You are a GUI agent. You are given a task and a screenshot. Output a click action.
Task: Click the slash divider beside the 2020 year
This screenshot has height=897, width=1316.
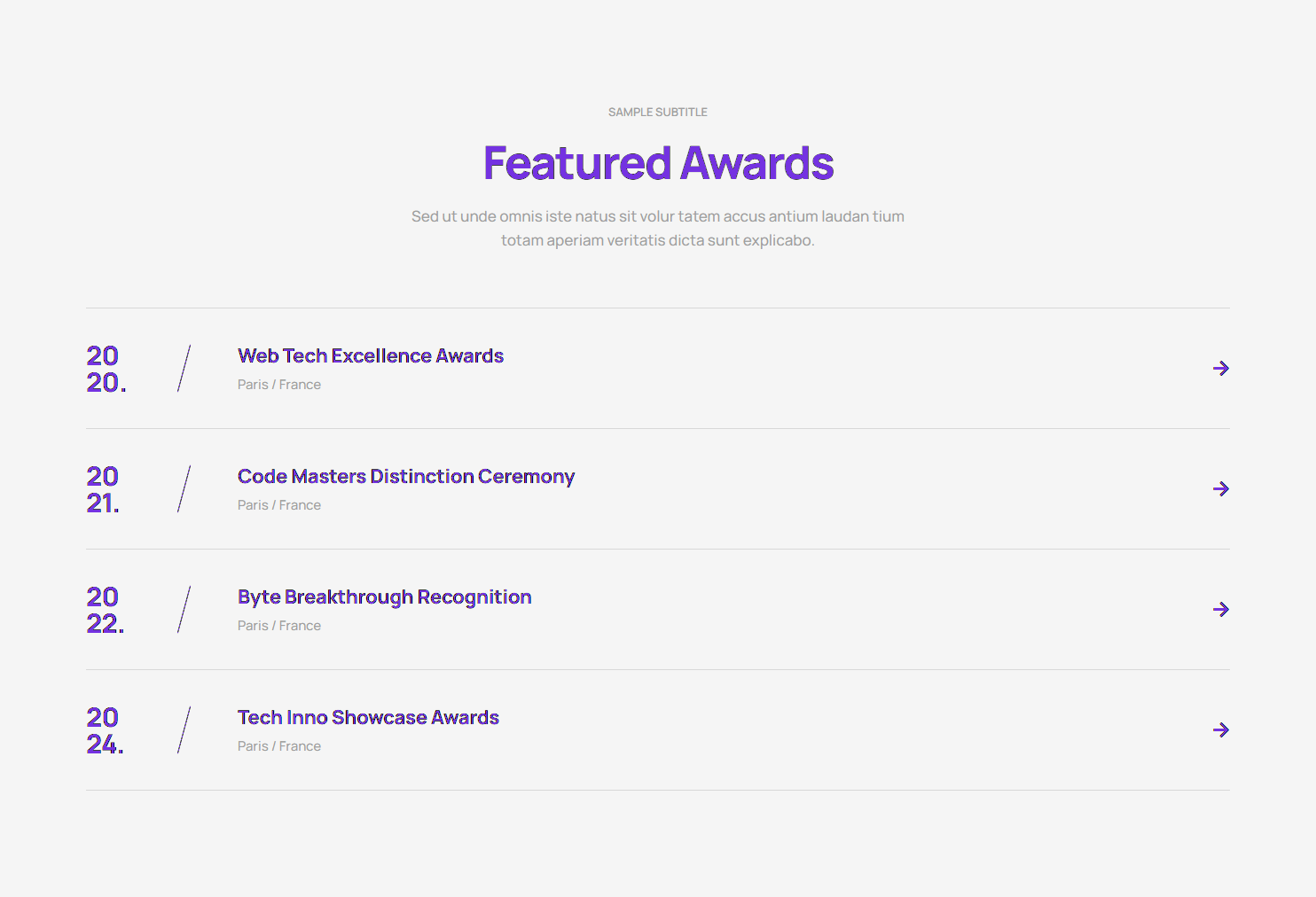point(184,369)
